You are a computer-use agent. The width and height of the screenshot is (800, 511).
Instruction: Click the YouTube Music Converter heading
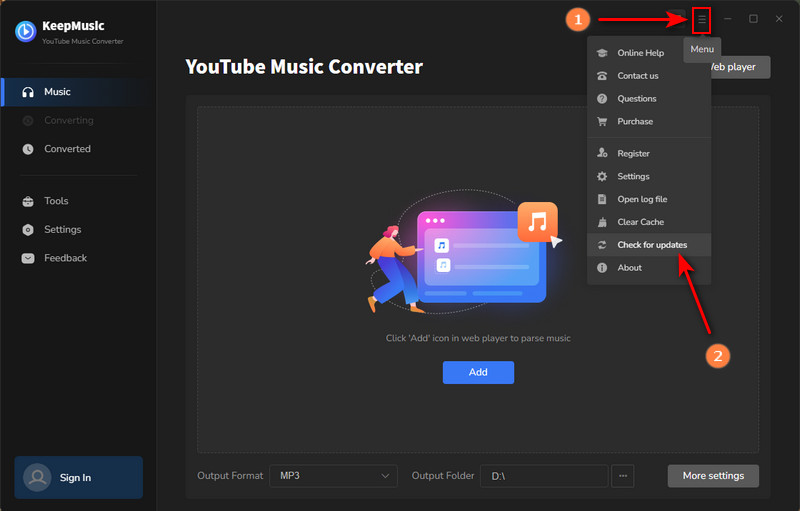click(304, 67)
